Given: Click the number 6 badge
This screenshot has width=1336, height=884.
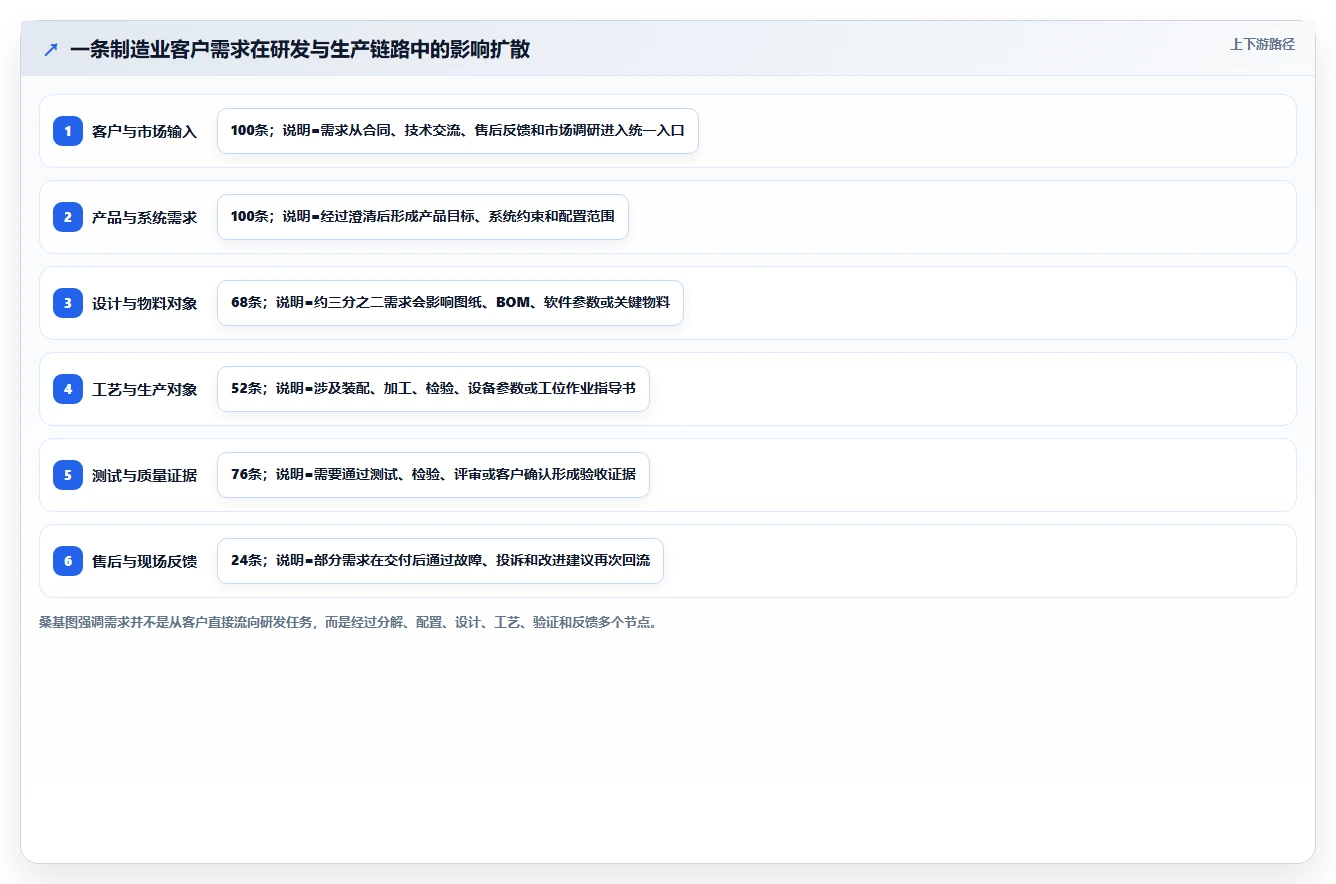Looking at the screenshot, I should [x=68, y=561].
